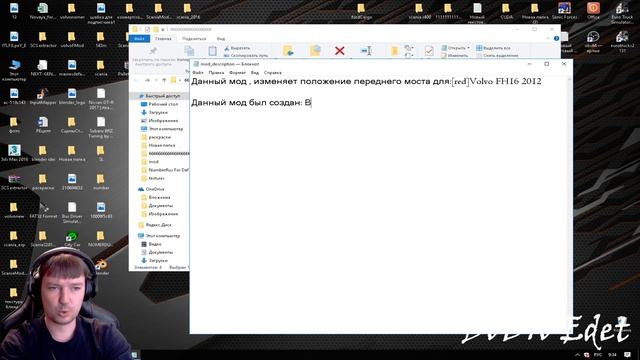Open Формат menu in Notepad
The image size is (640, 360).
tap(237, 73)
